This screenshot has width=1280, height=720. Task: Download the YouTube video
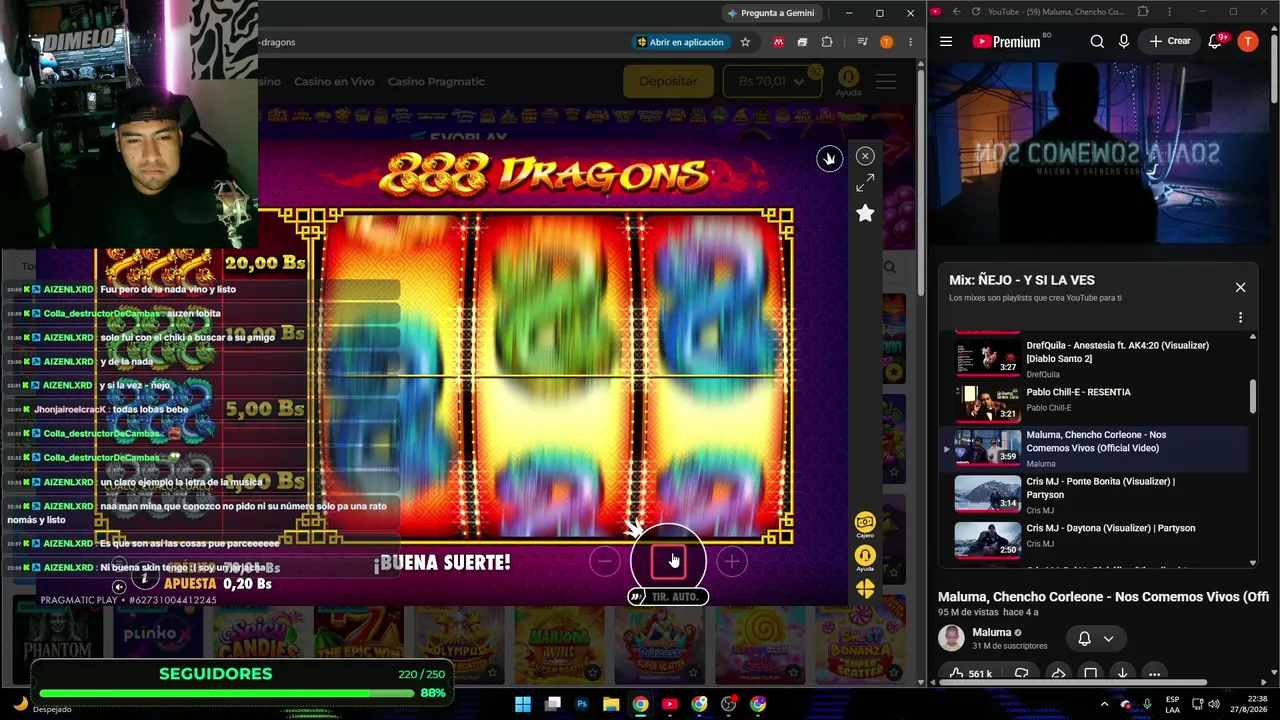click(x=1122, y=674)
